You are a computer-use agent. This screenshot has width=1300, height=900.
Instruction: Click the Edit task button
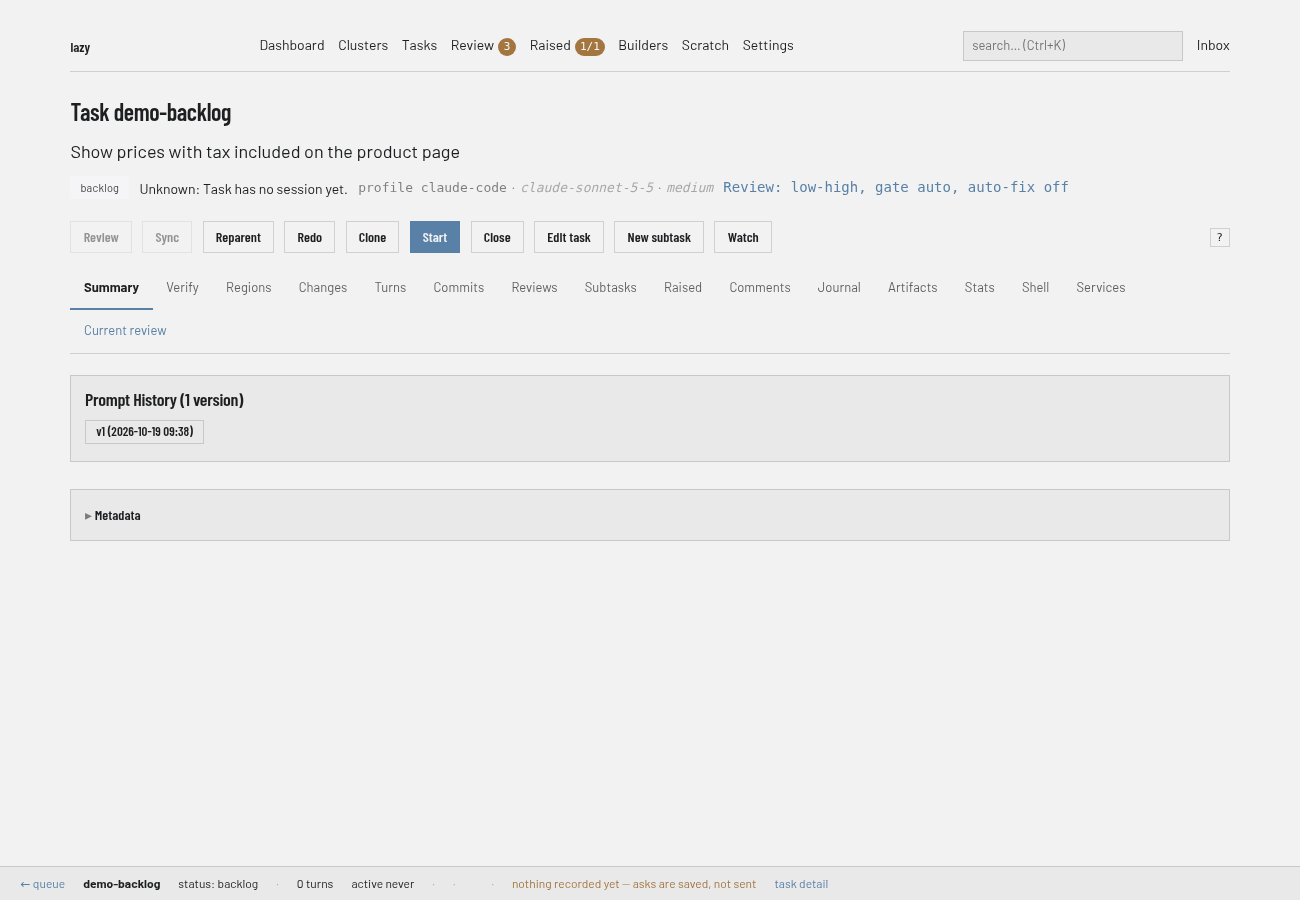569,237
